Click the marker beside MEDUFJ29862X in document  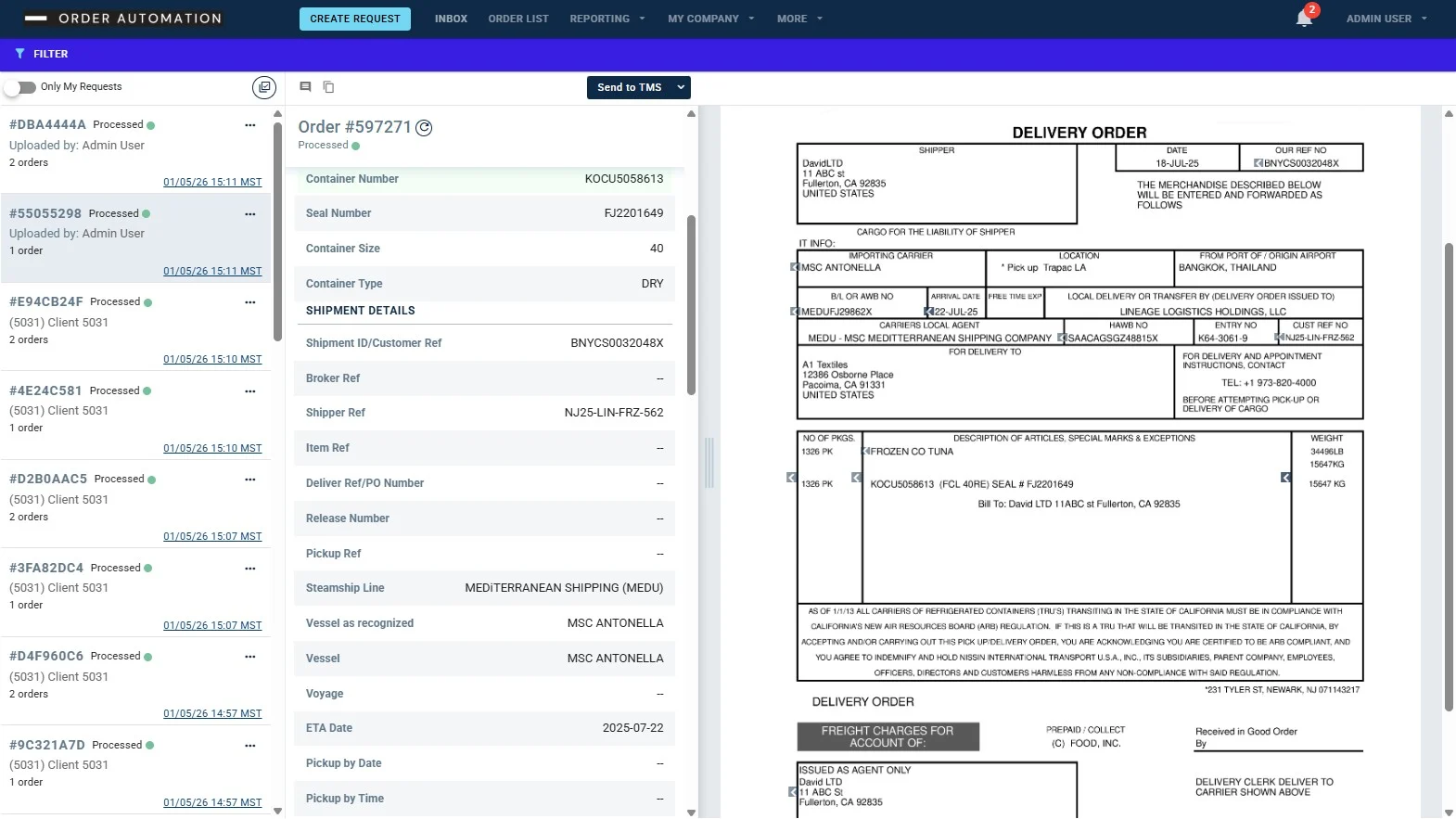(x=795, y=312)
